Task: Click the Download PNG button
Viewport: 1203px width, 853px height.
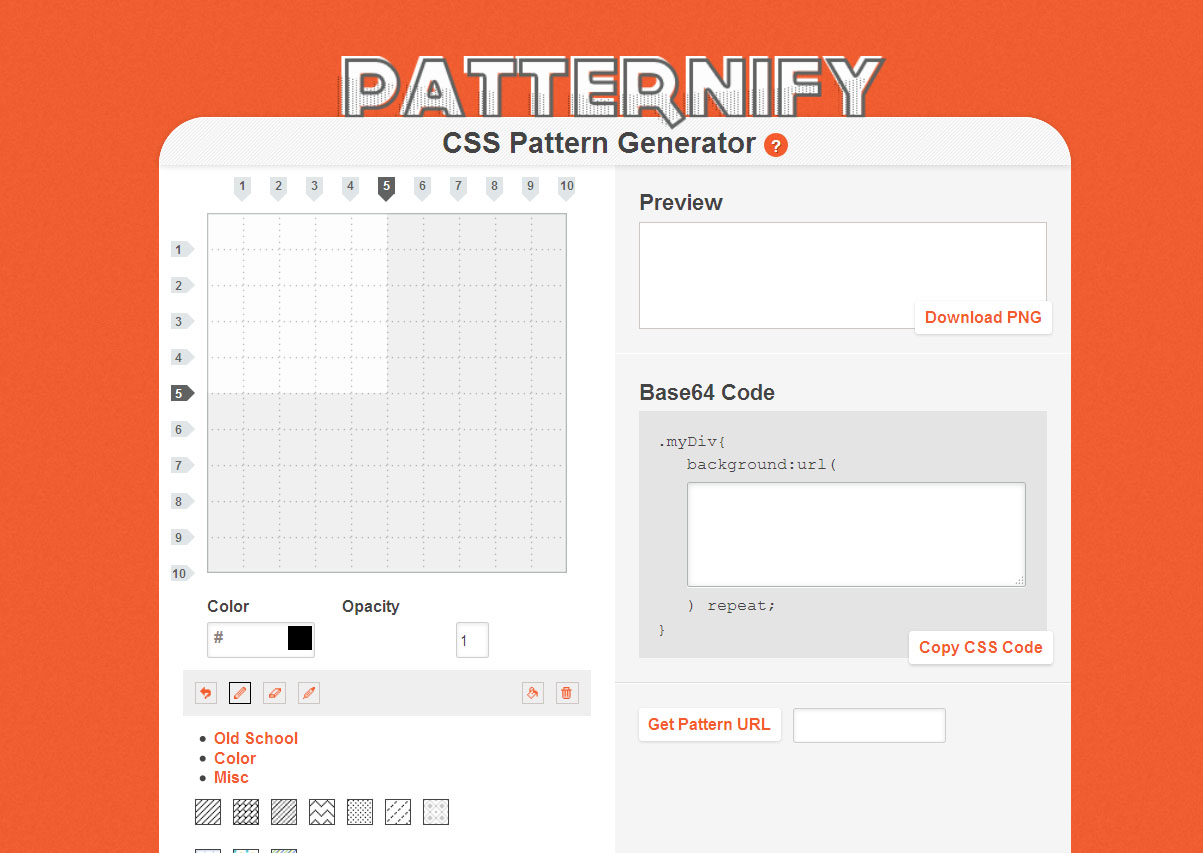Action: [x=983, y=317]
